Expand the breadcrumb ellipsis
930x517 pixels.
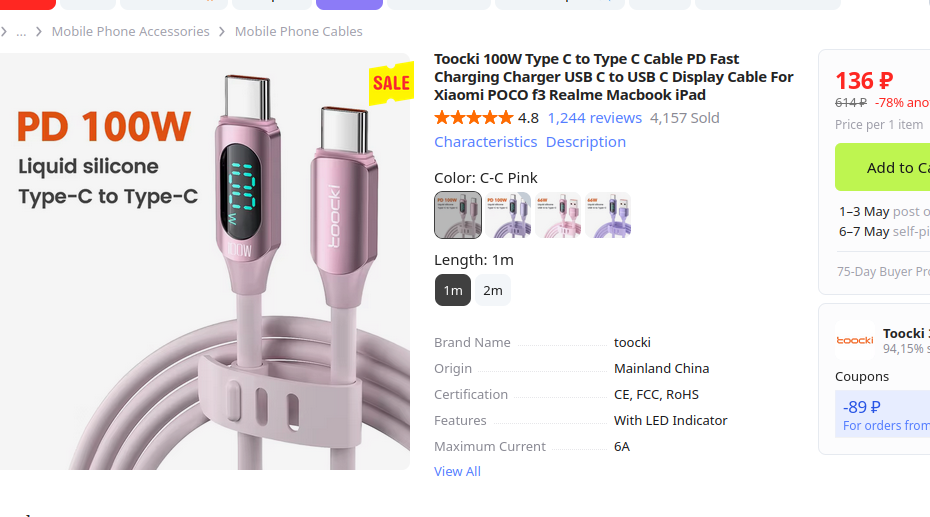[21, 32]
